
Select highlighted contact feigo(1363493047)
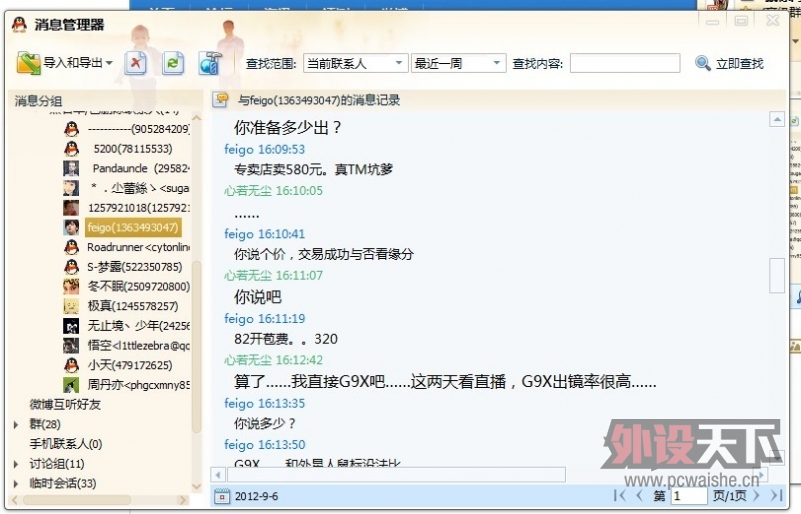(x=133, y=227)
